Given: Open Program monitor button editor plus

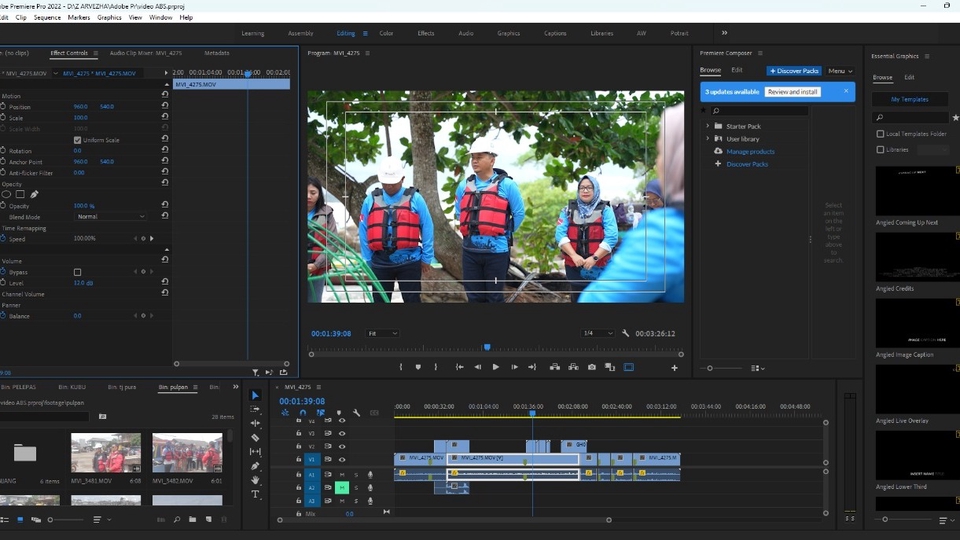Looking at the screenshot, I should [x=674, y=368].
